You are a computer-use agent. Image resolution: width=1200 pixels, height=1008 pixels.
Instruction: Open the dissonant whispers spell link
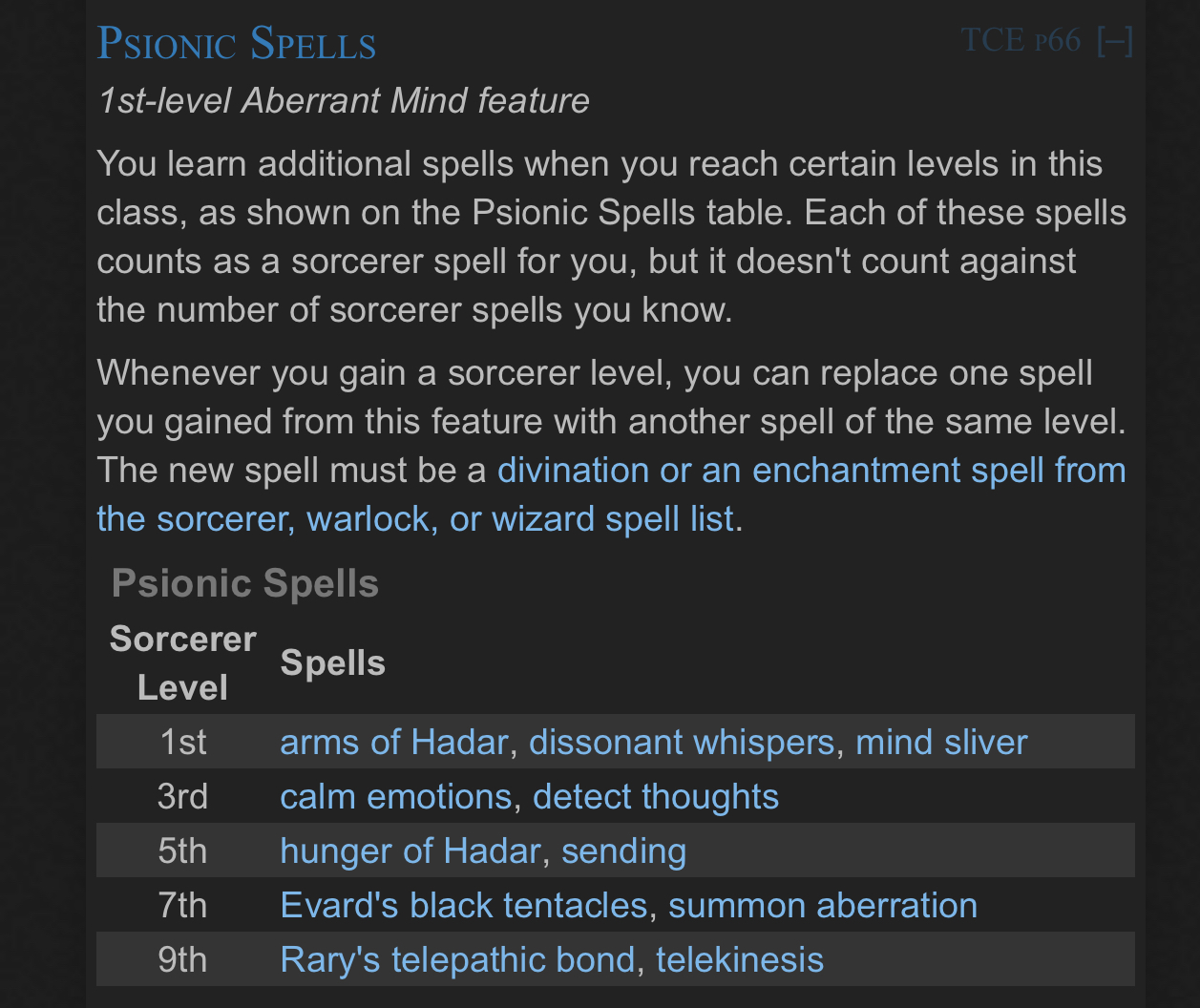(x=682, y=742)
